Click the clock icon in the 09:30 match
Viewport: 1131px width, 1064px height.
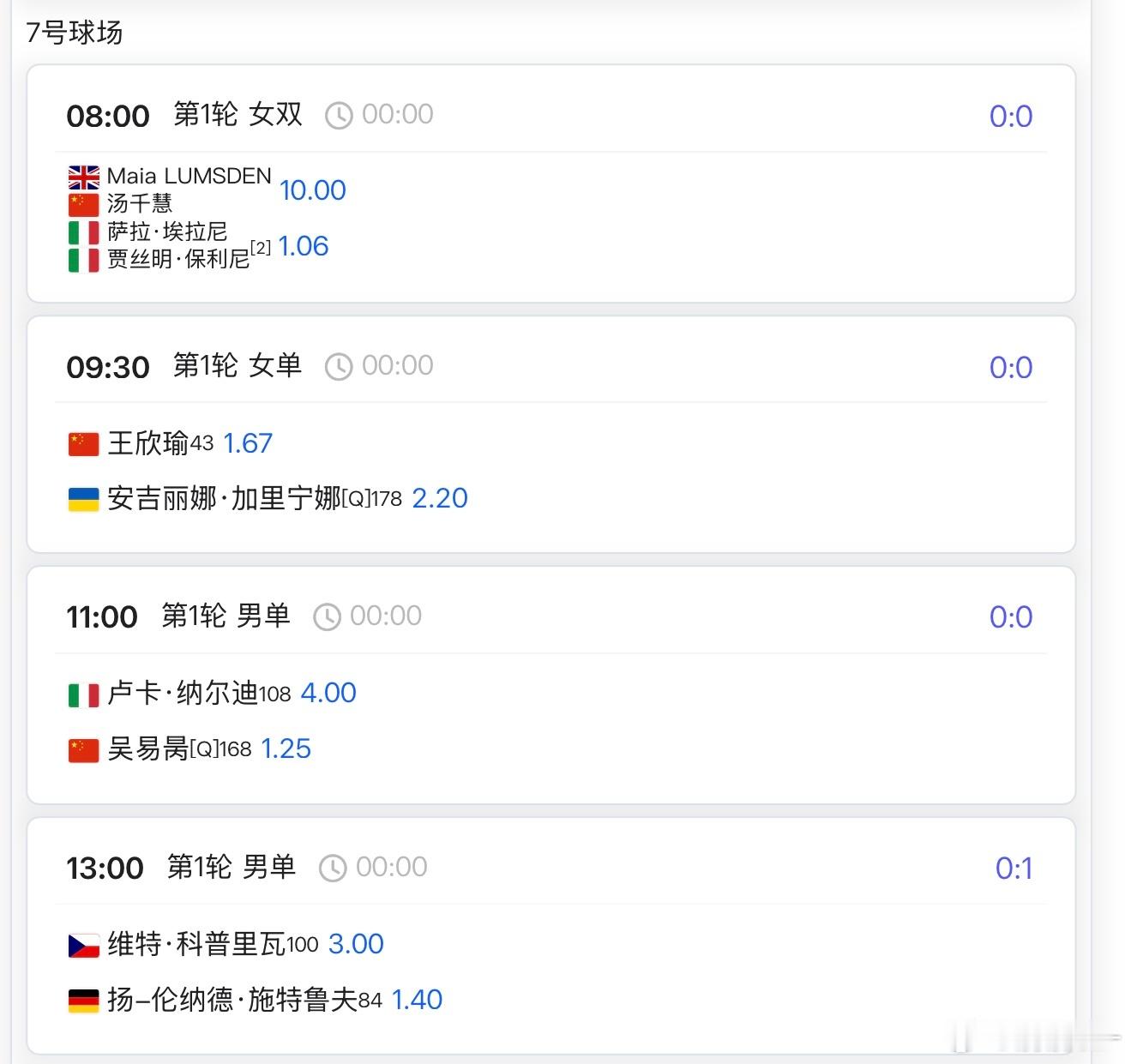coord(339,367)
